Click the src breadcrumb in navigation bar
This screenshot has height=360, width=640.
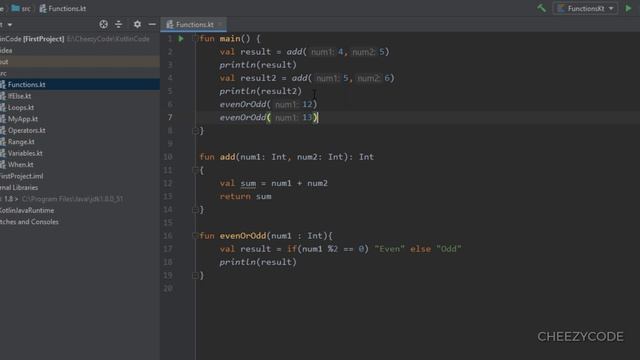21,8
